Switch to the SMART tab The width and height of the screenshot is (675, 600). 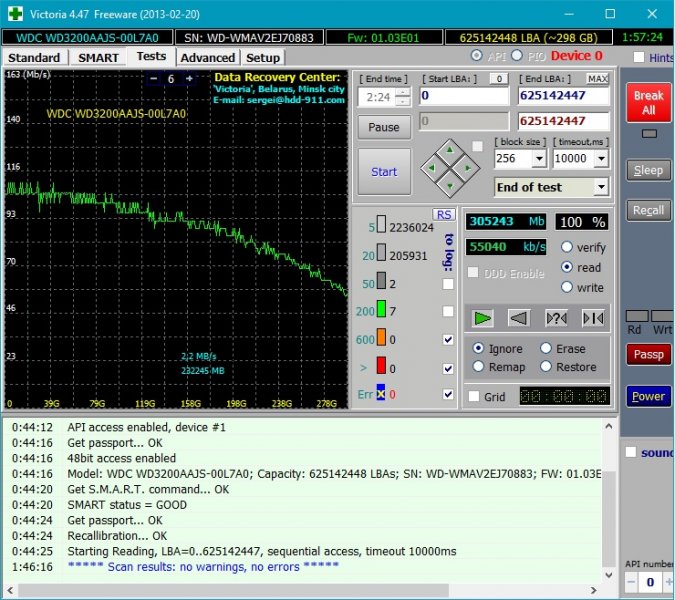(x=98, y=58)
